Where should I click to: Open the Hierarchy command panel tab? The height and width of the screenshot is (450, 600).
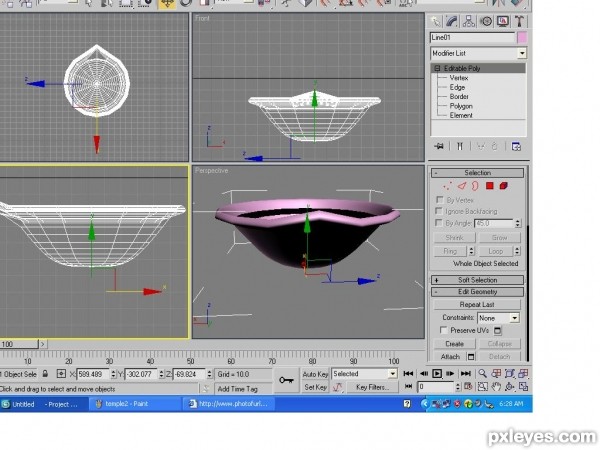point(469,21)
